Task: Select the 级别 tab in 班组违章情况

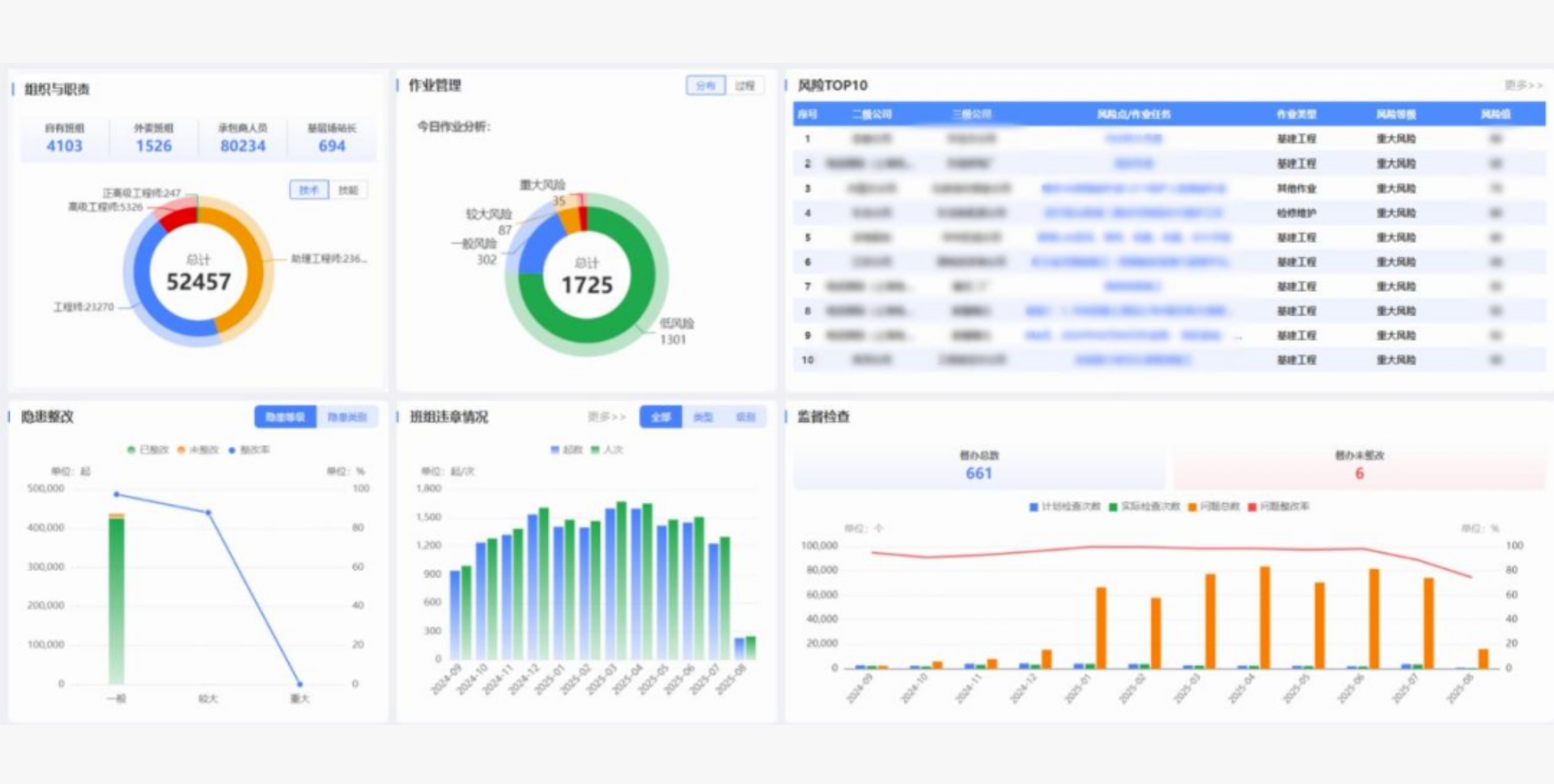Action: point(745,417)
